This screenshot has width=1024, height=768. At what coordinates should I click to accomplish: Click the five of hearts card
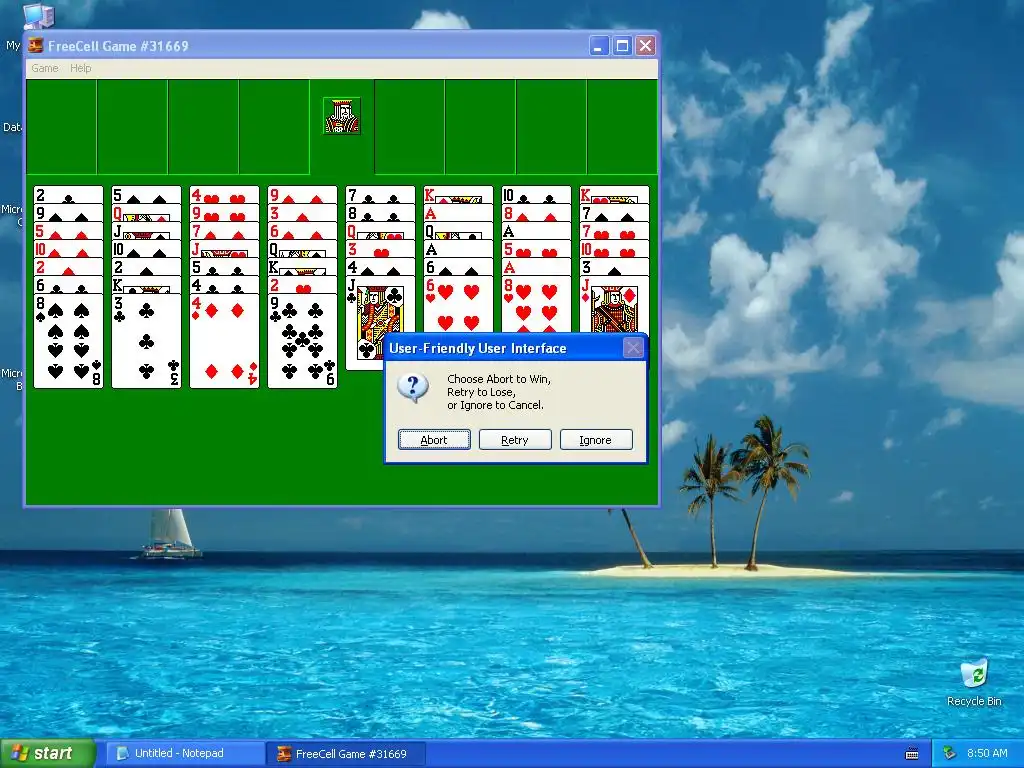[536, 249]
